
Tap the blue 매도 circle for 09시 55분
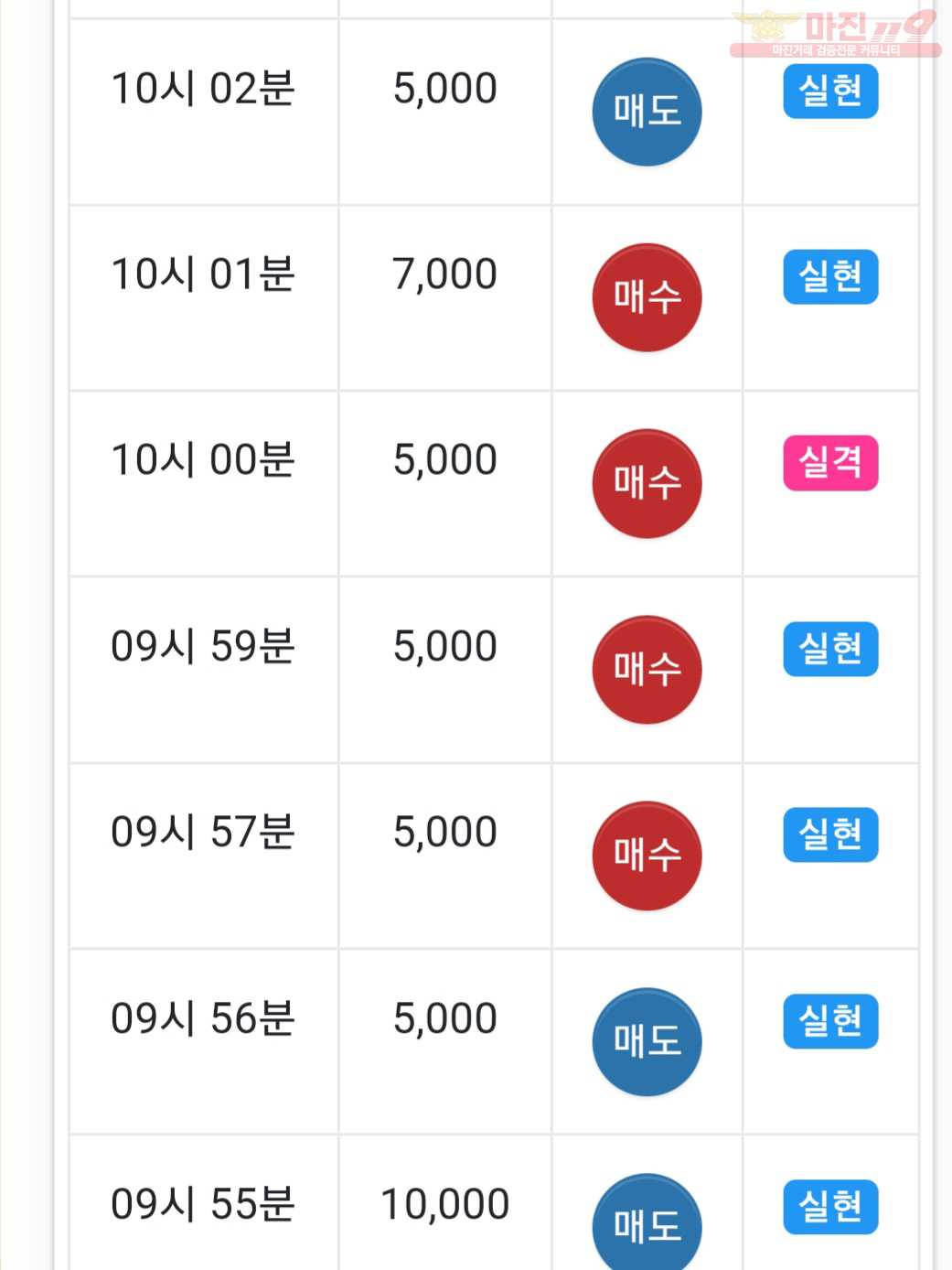click(x=647, y=1222)
